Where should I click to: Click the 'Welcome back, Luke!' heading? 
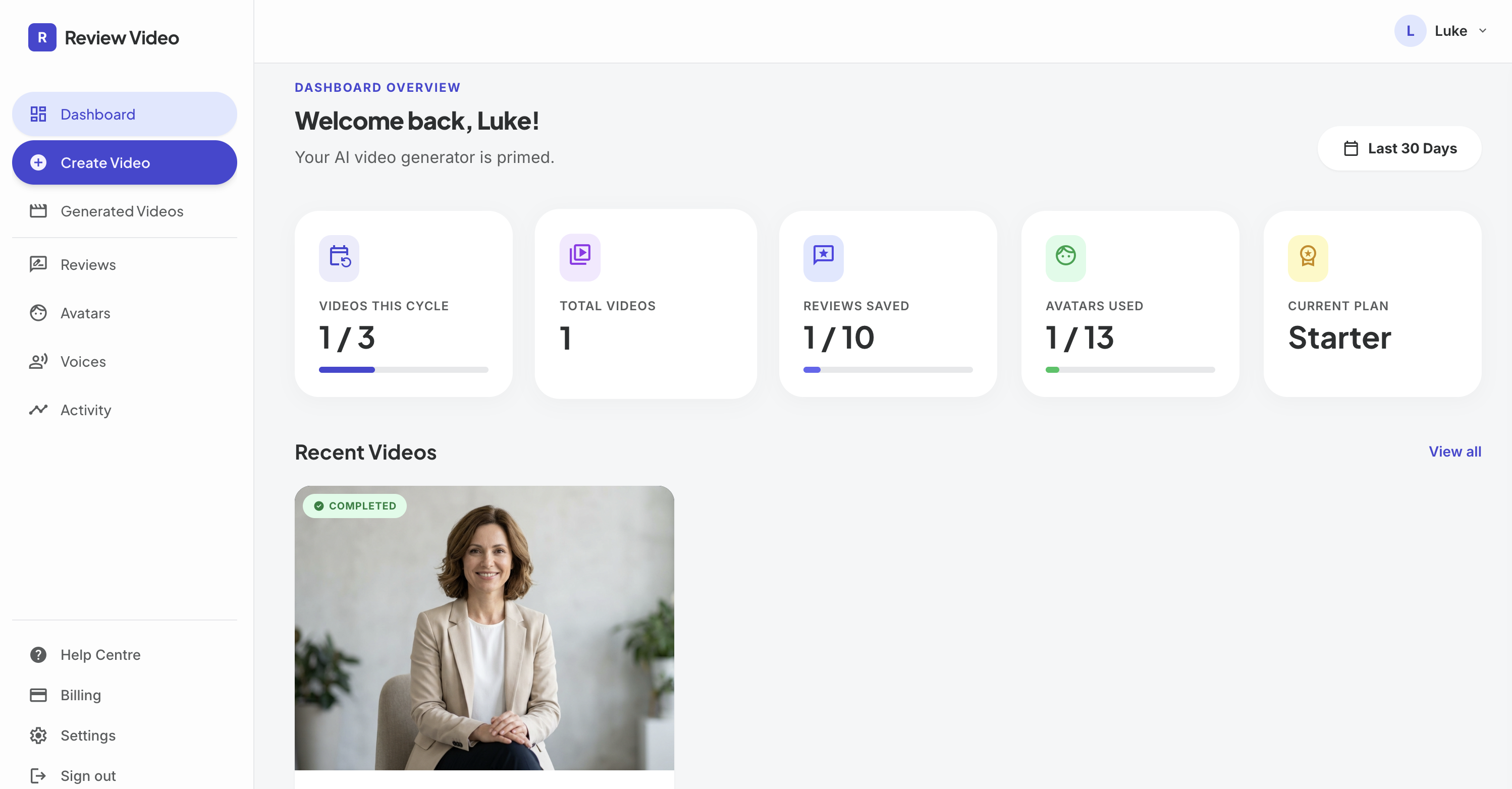tap(417, 121)
